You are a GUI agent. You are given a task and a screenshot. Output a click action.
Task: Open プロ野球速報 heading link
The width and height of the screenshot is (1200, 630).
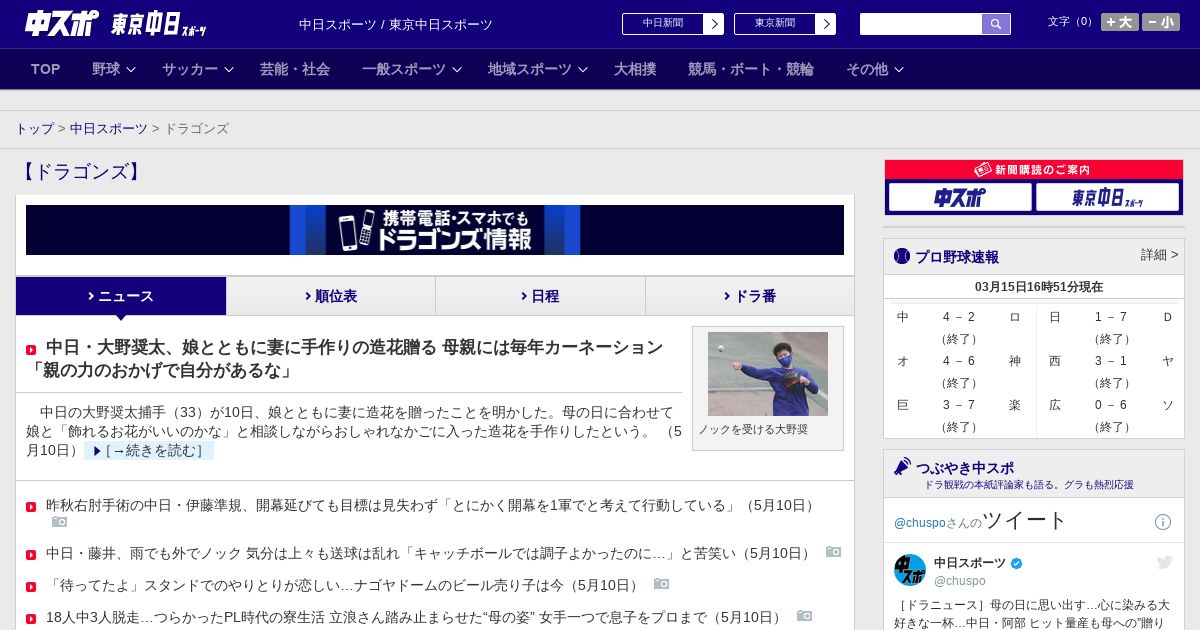tap(957, 257)
